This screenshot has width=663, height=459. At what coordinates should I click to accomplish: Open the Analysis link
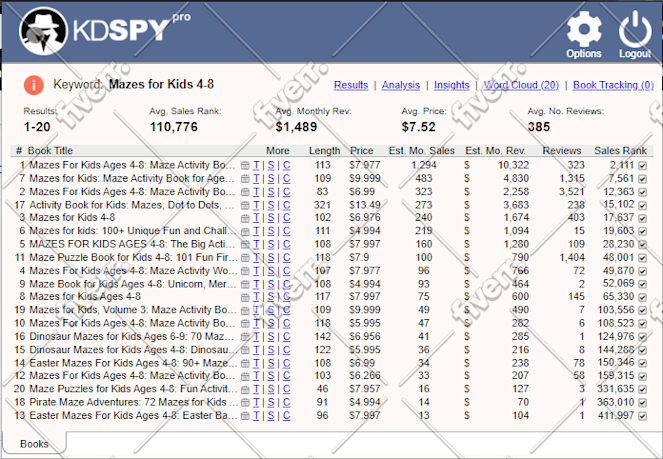pos(401,85)
